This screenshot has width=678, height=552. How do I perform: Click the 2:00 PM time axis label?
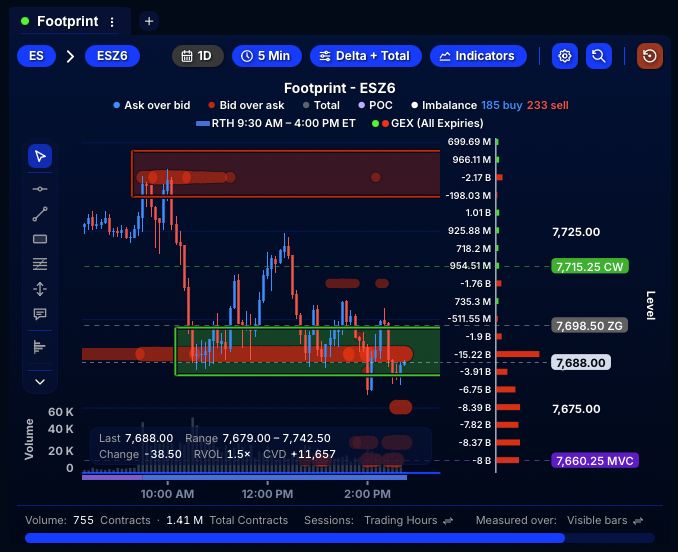tap(368, 494)
